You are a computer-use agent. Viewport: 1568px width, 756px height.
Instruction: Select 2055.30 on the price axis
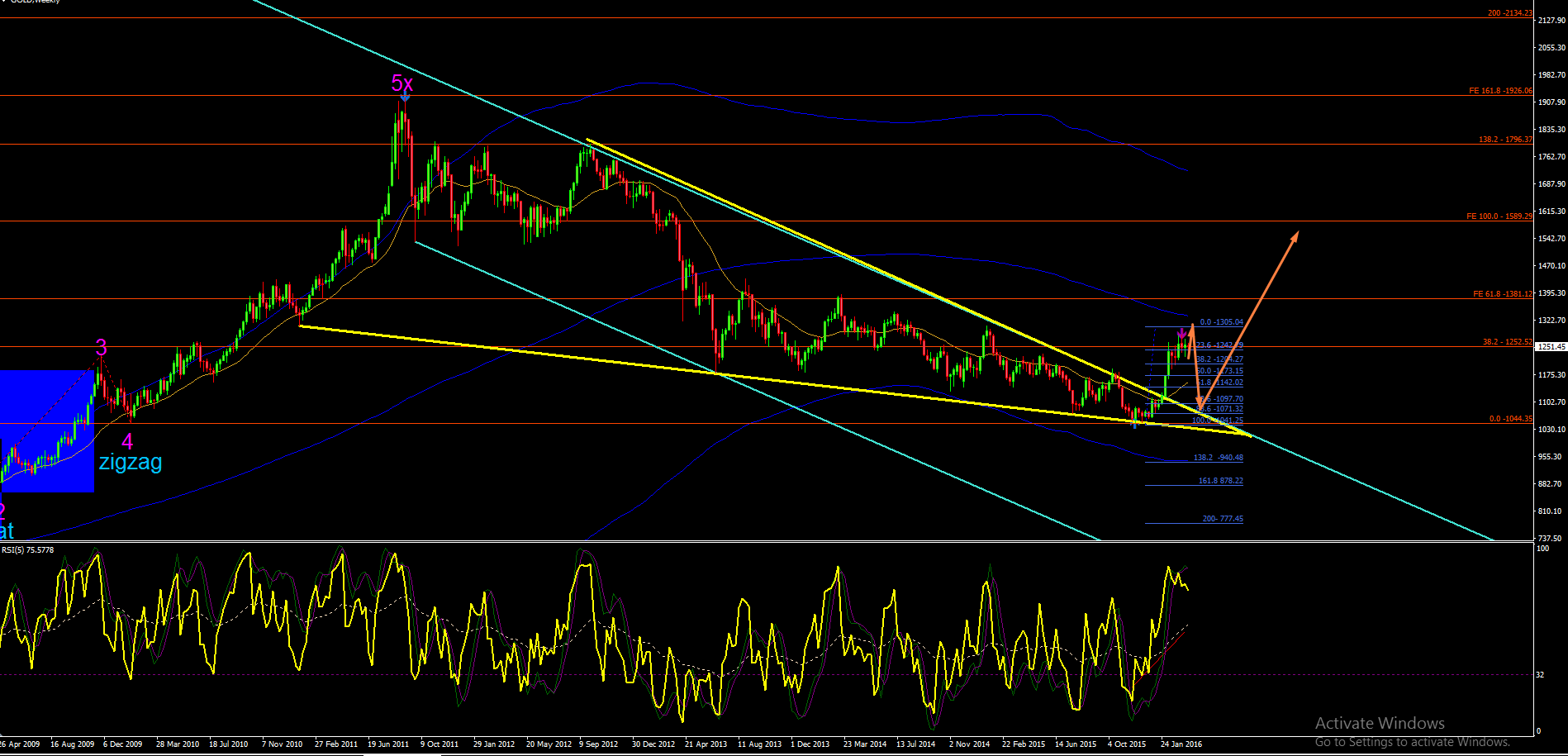click(1551, 48)
